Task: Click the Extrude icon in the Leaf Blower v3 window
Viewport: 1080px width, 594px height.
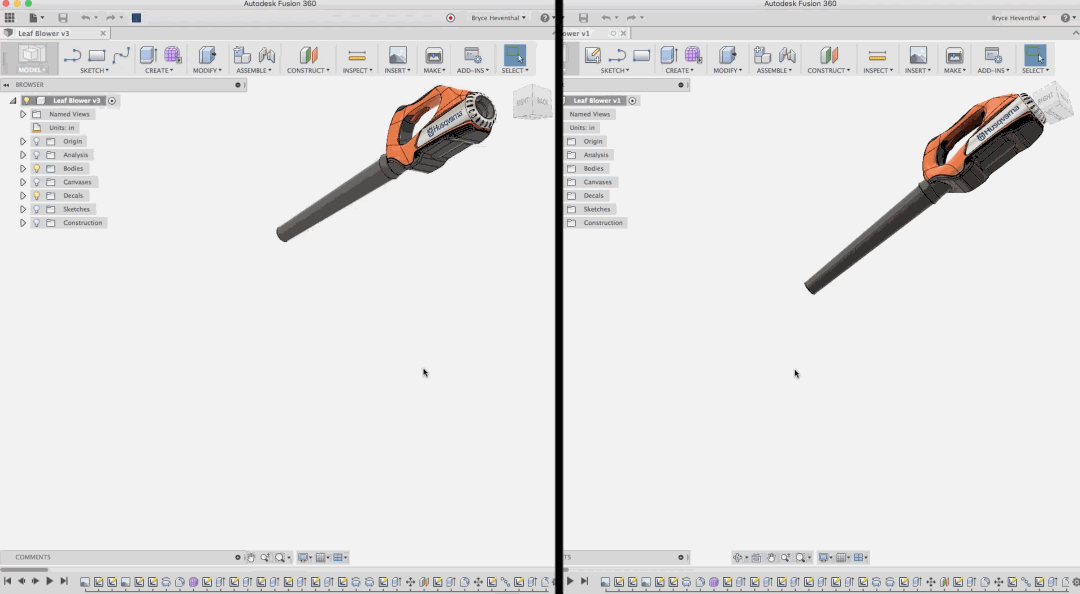Action: click(x=148, y=55)
